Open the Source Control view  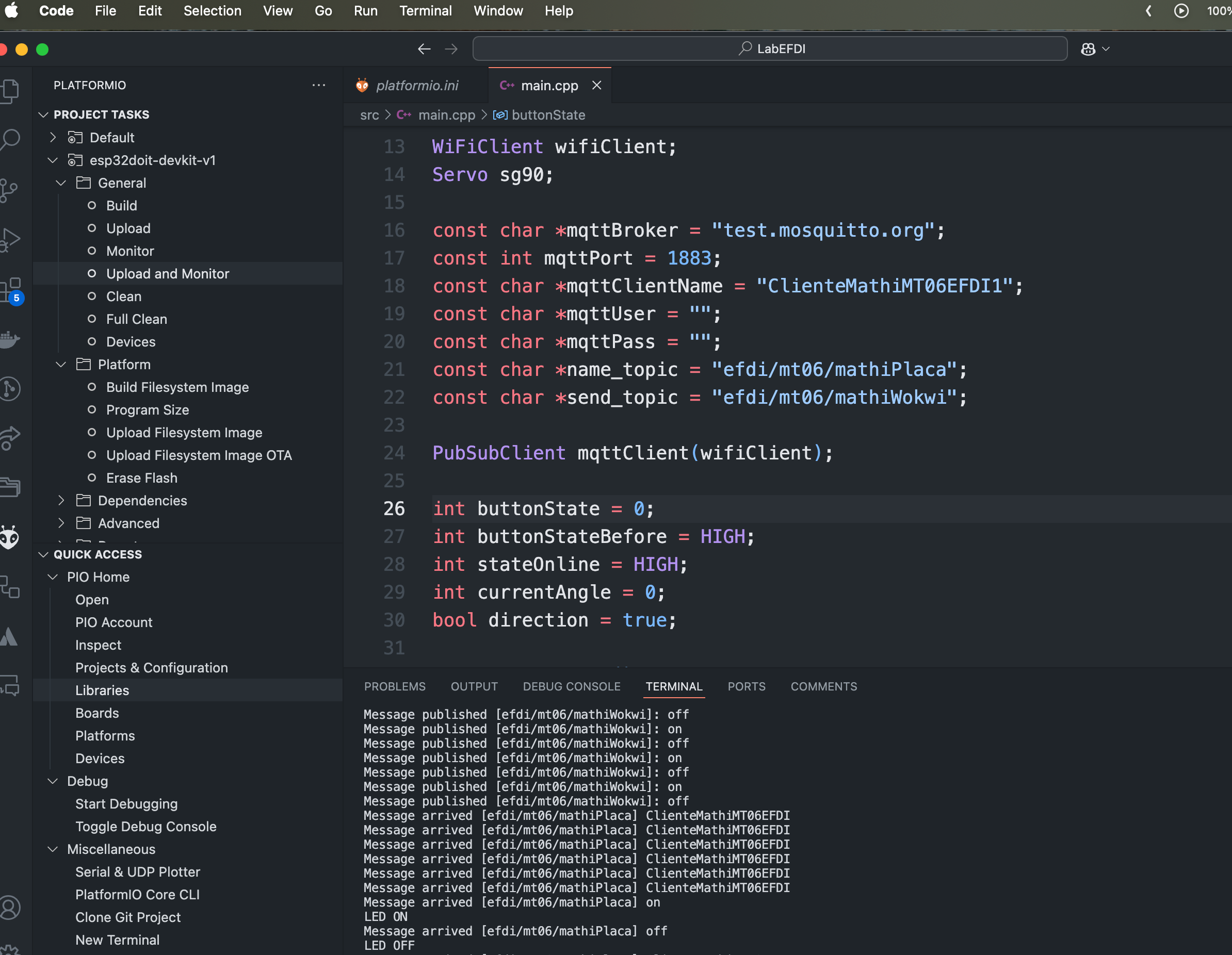point(9,190)
